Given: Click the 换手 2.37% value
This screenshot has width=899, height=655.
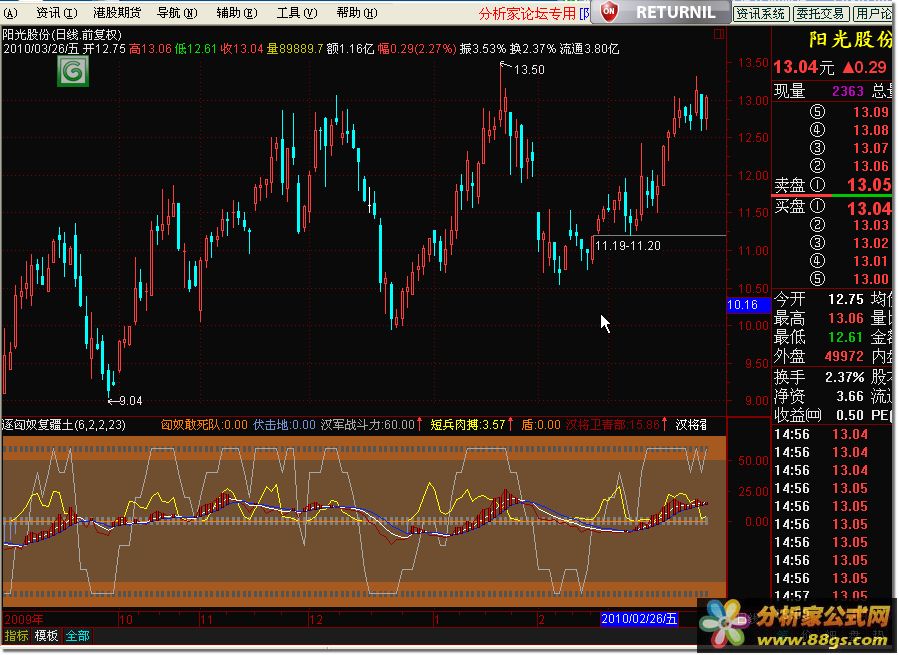Looking at the screenshot, I should pyautogui.click(x=845, y=377).
